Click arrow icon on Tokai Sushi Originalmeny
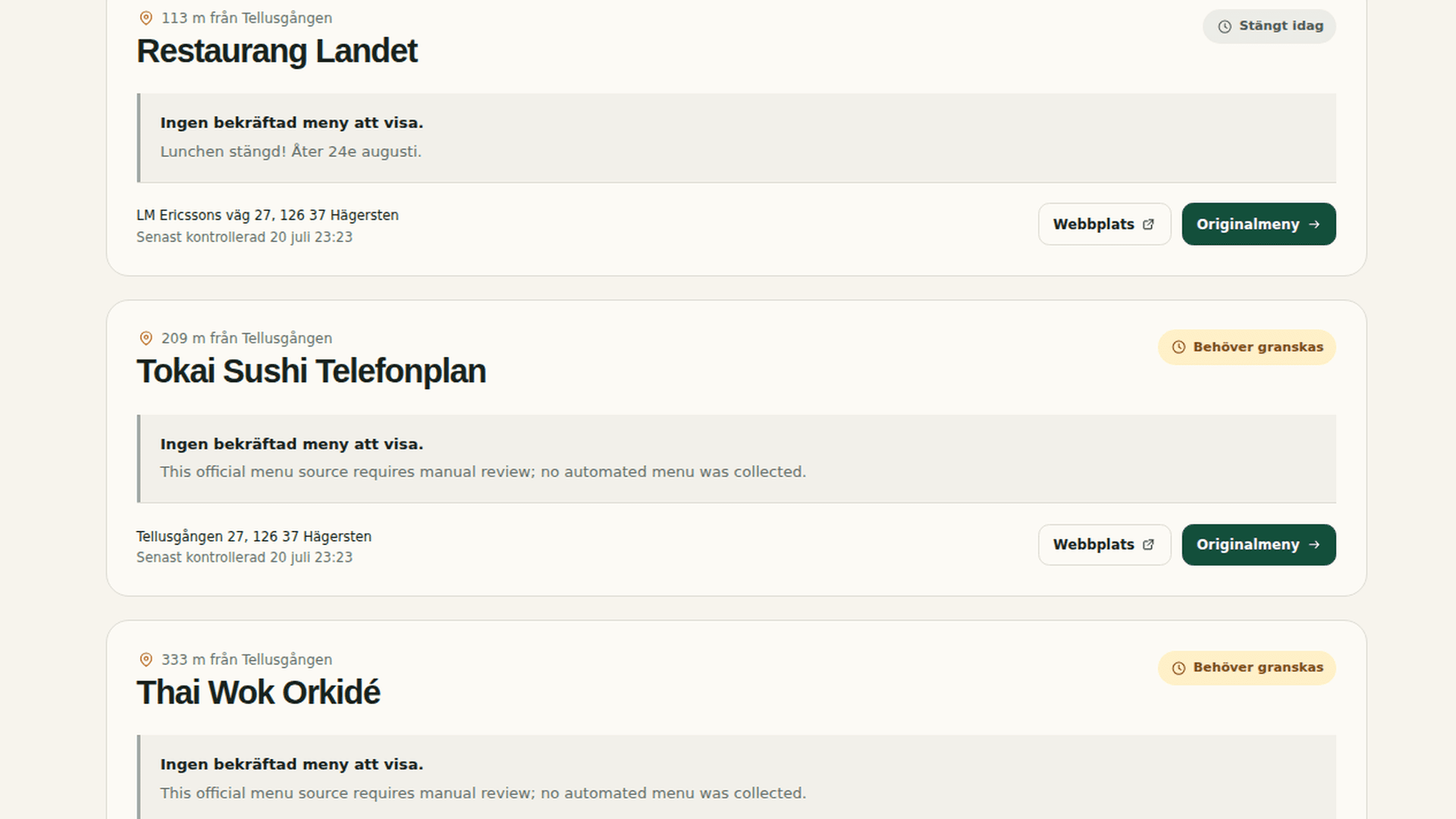 (1314, 544)
